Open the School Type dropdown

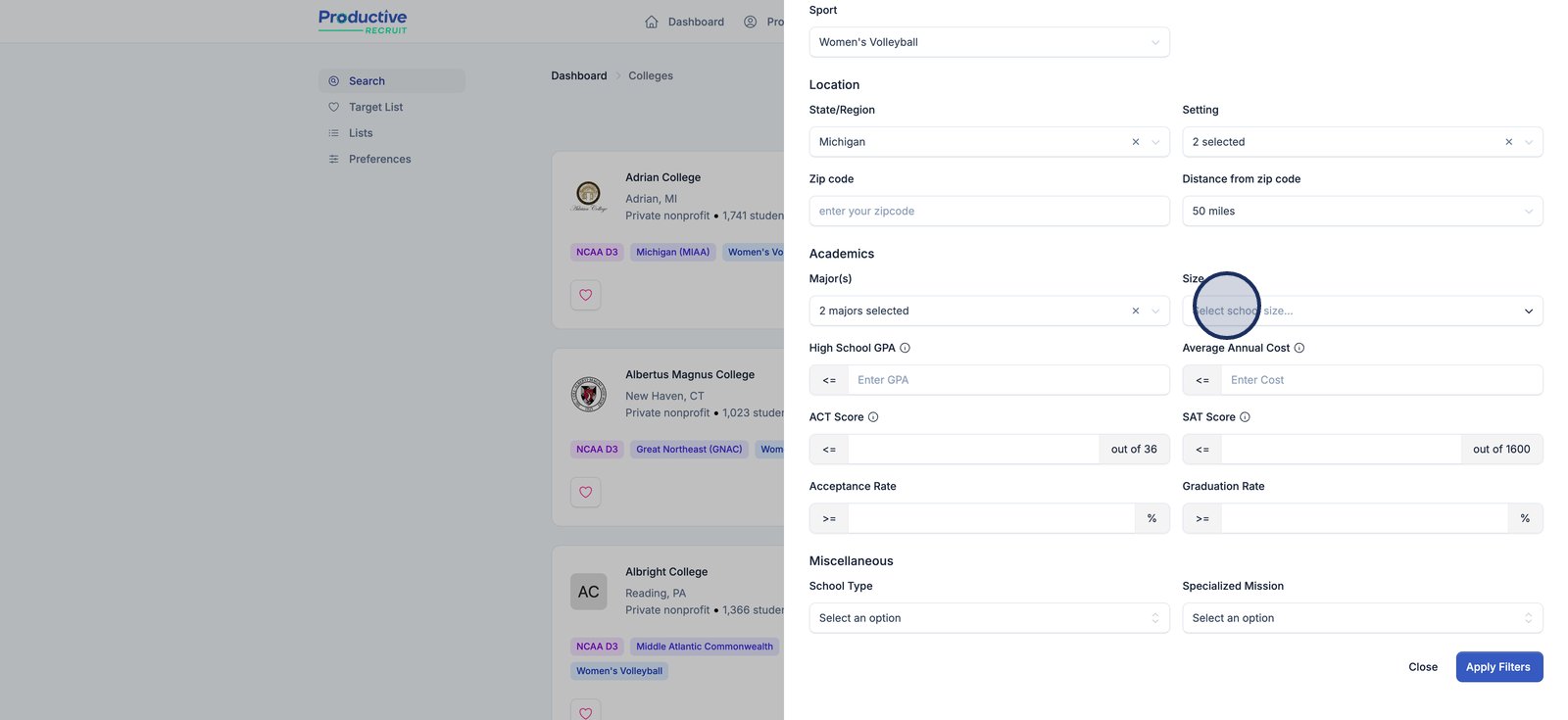[989, 618]
